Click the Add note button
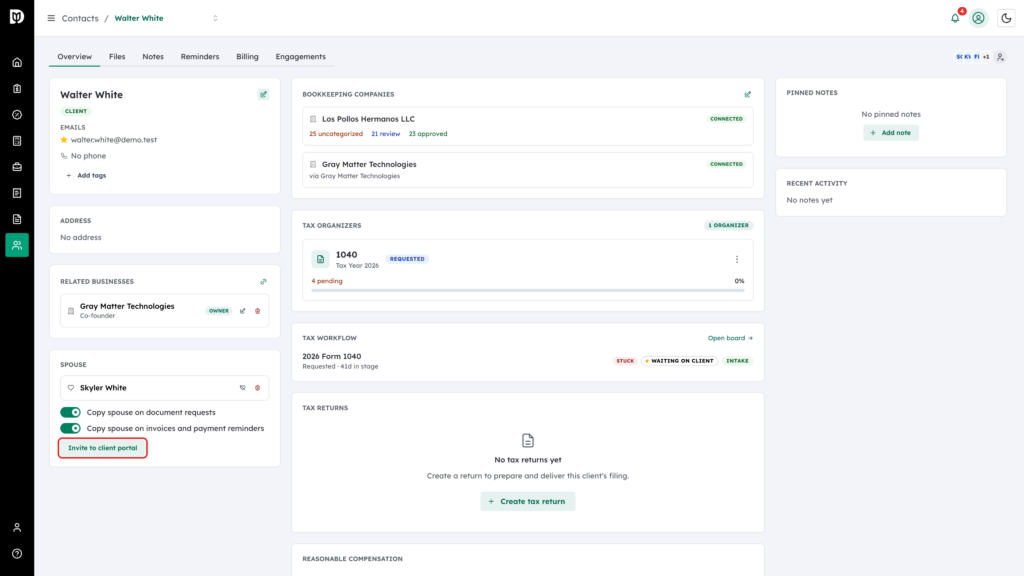The width and height of the screenshot is (1024, 576). tap(891, 133)
